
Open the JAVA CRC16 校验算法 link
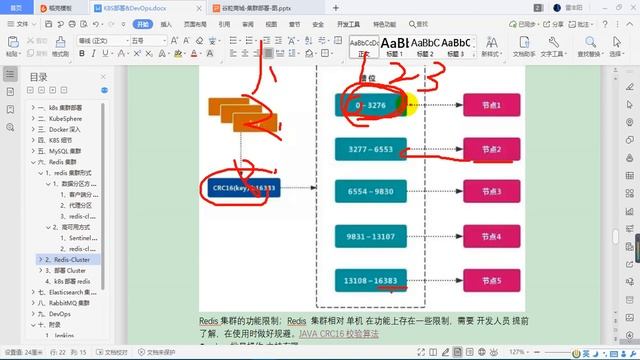339,334
